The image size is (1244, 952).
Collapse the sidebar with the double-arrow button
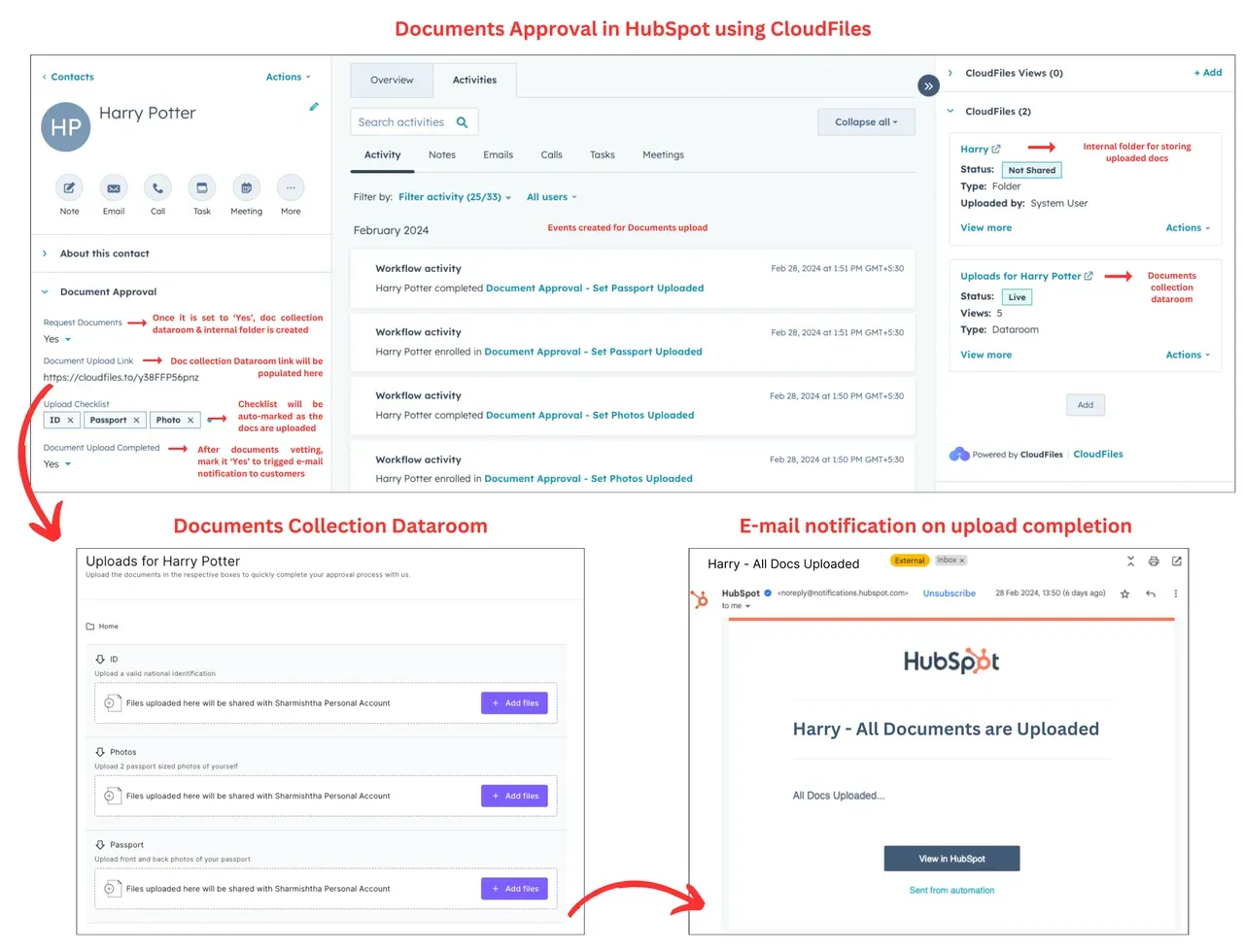pos(928,85)
